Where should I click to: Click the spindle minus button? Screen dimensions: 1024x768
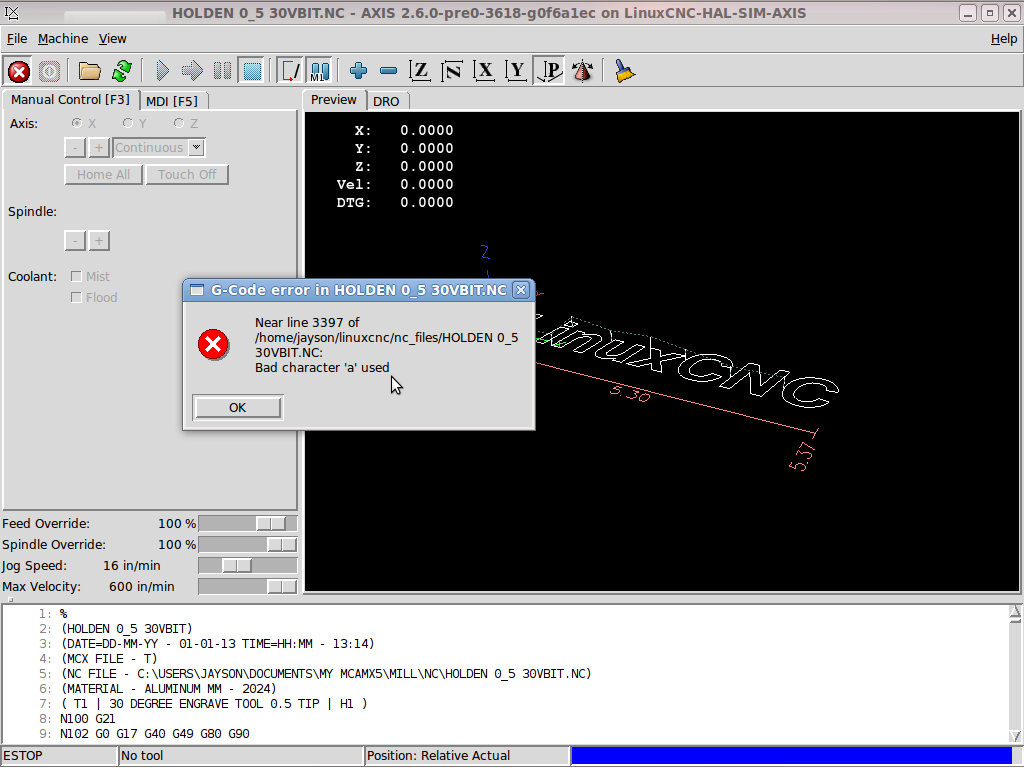tap(75, 240)
